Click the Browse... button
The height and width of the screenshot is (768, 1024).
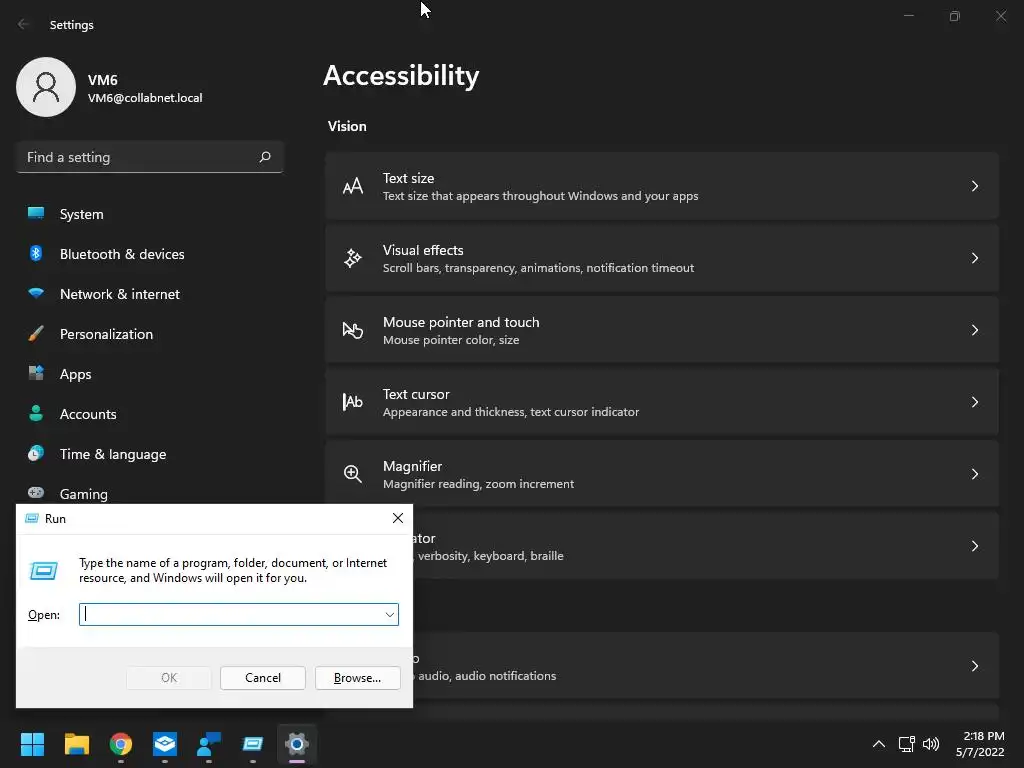coord(357,678)
